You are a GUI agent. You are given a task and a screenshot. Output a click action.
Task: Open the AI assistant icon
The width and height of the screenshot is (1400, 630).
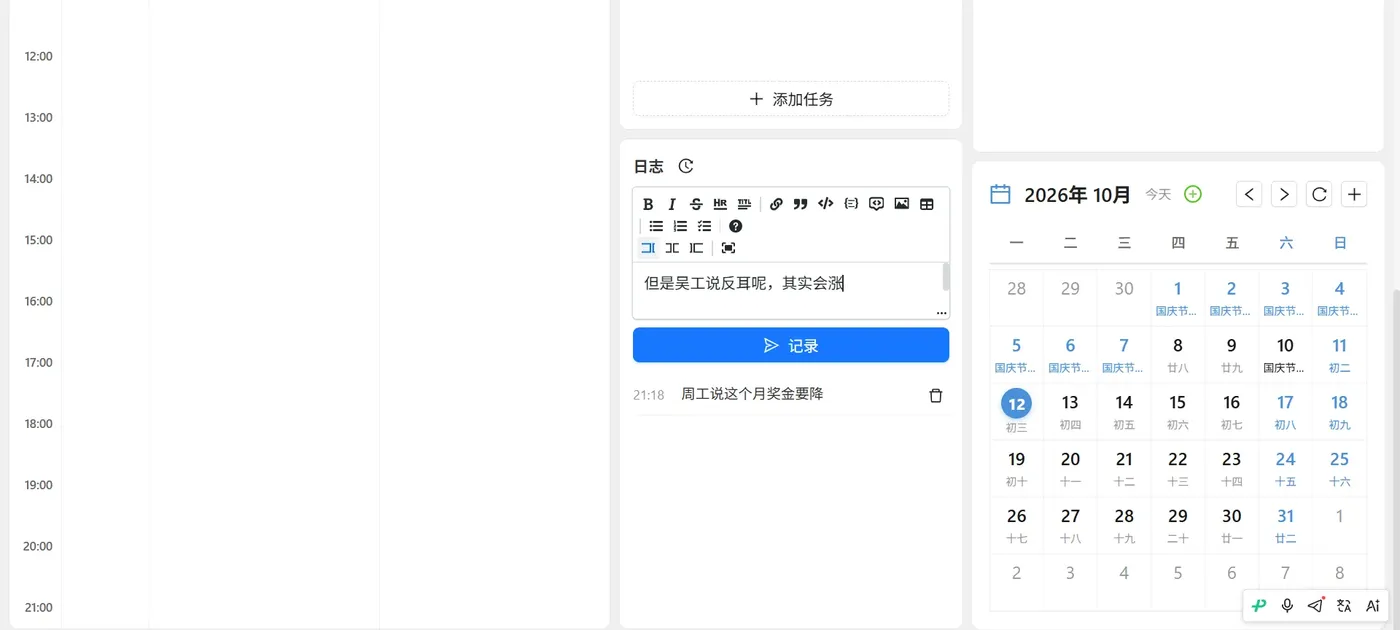pos(1373,605)
